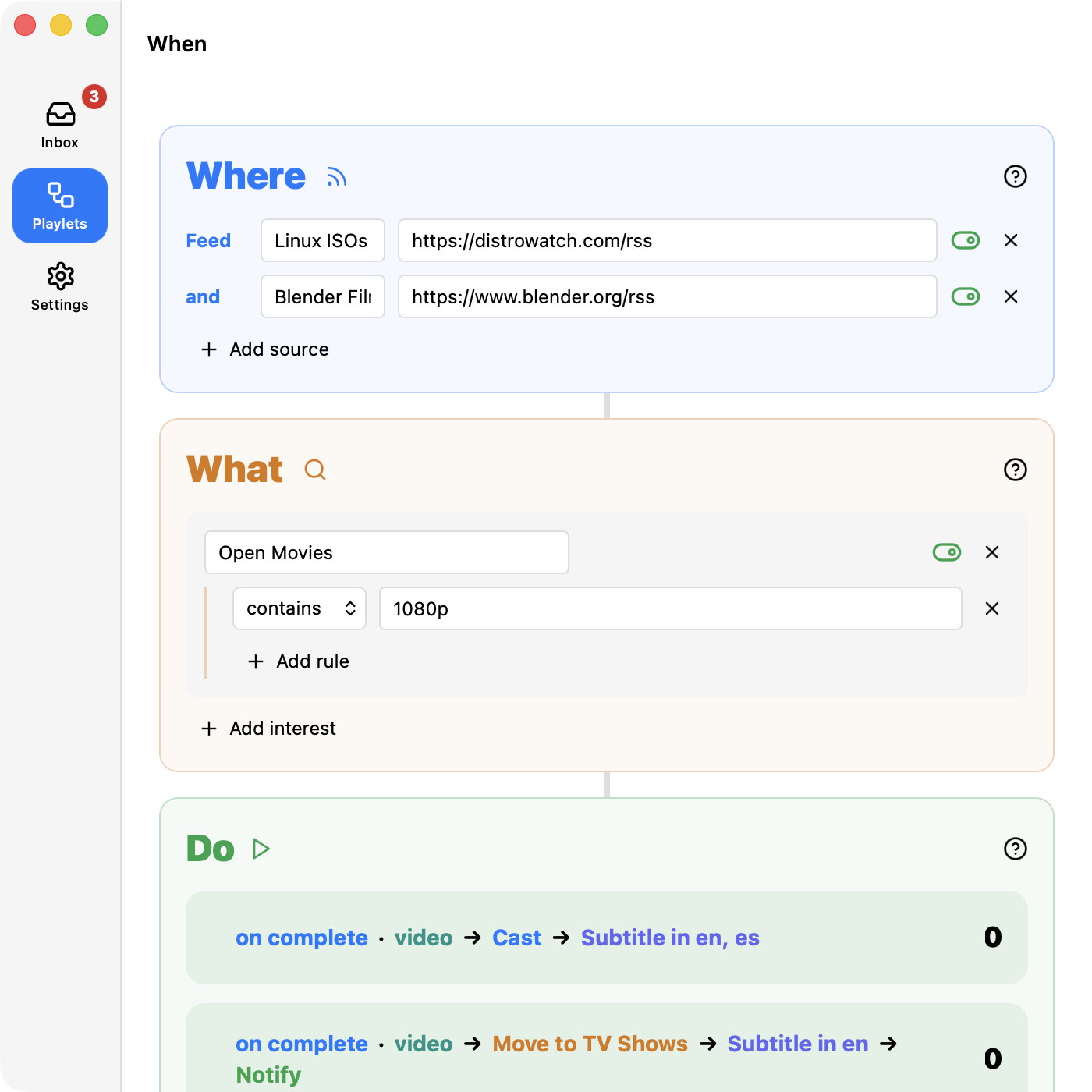Open help for the What section
This screenshot has width=1092, height=1092.
pos(1015,470)
